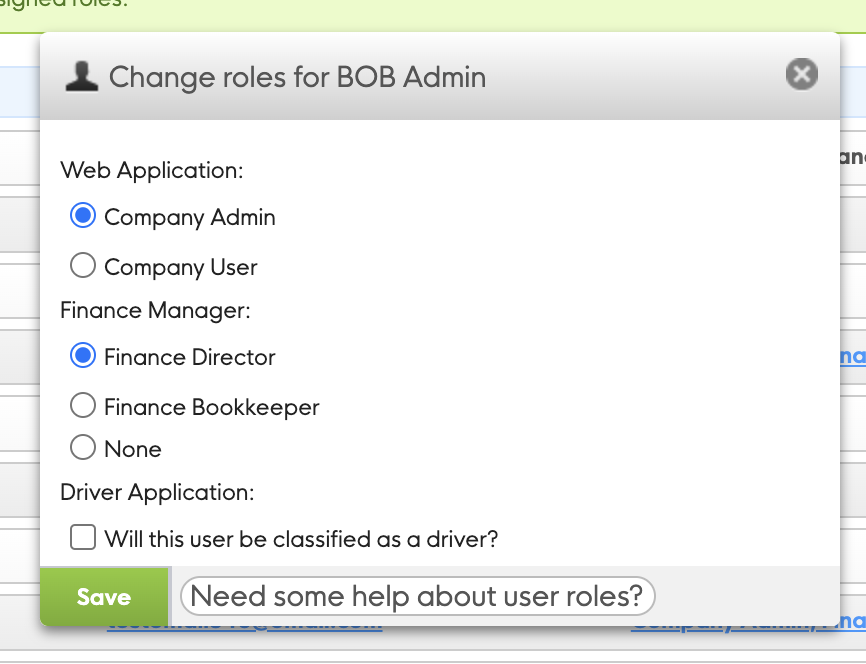Image resolution: width=866 pixels, height=664 pixels.
Task: Choose Company User as the web application role
Action: [83, 265]
